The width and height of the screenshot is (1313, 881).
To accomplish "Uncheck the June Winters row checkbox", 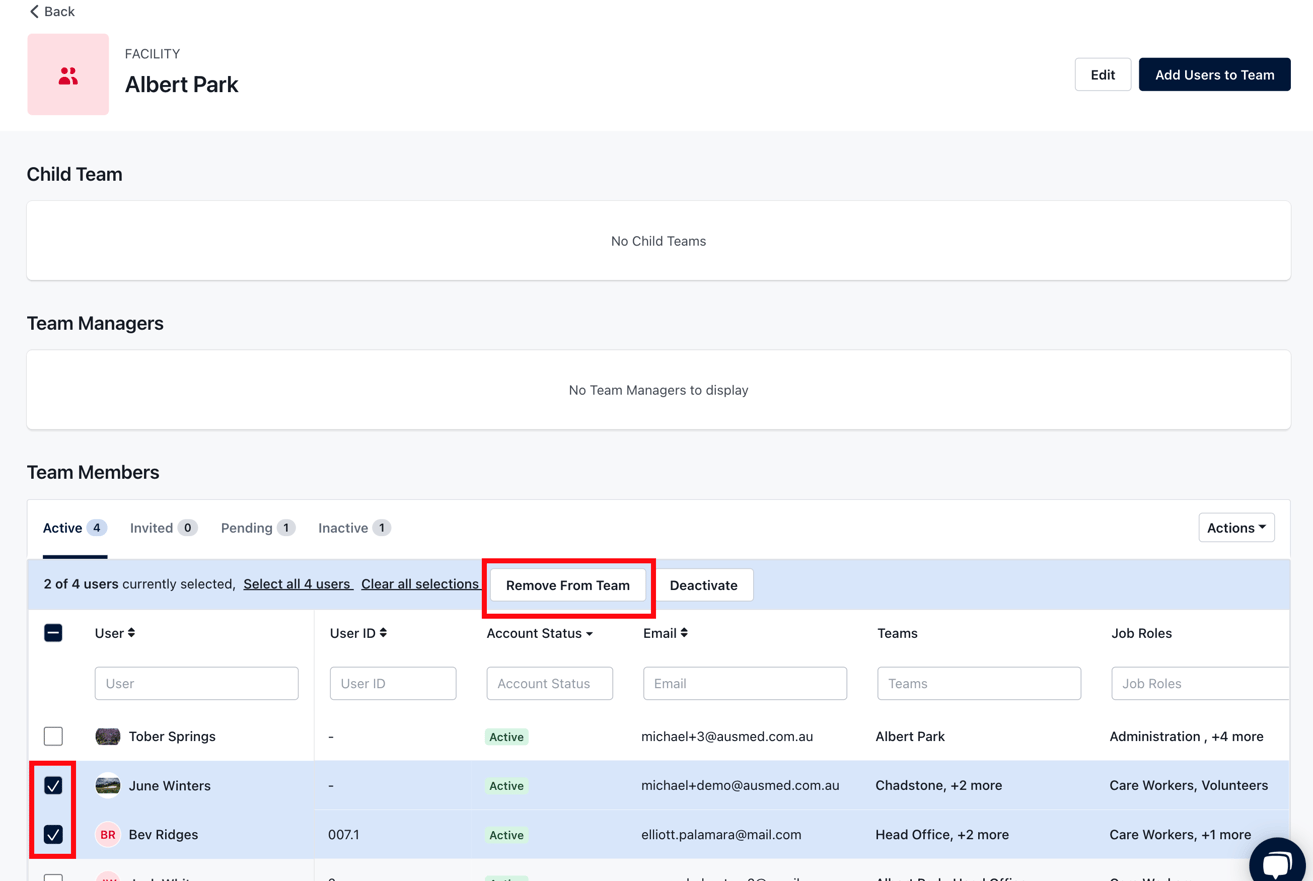I will click(54, 786).
